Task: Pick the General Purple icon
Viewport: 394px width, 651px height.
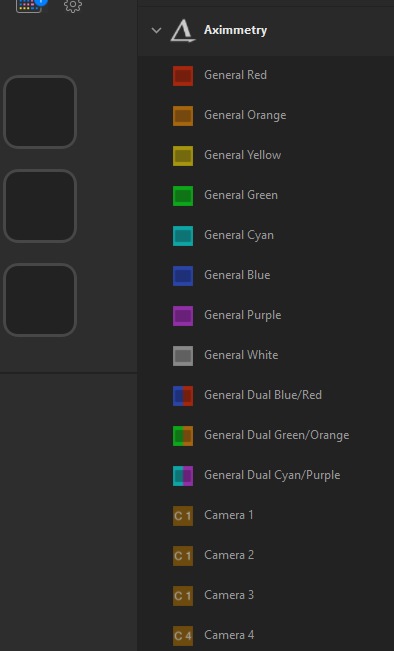Action: point(183,316)
